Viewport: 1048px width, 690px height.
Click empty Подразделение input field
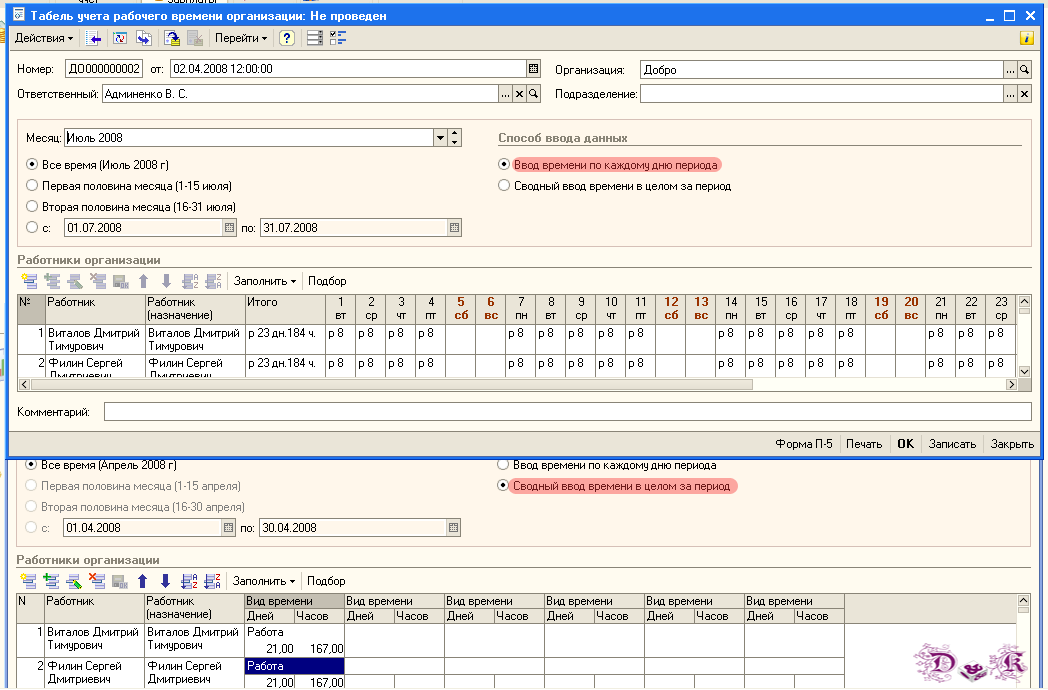[x=821, y=94]
